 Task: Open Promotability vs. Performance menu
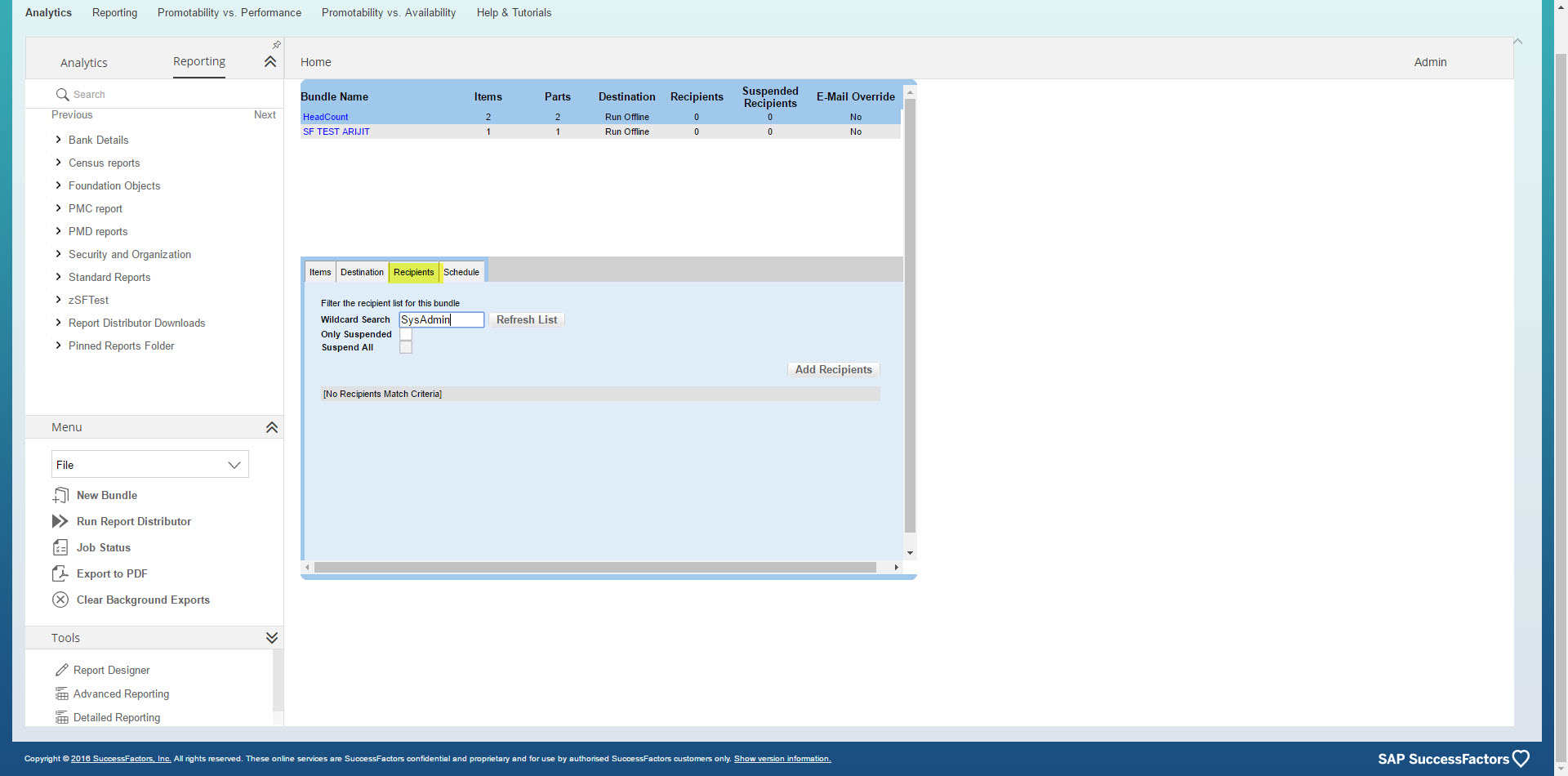[229, 12]
